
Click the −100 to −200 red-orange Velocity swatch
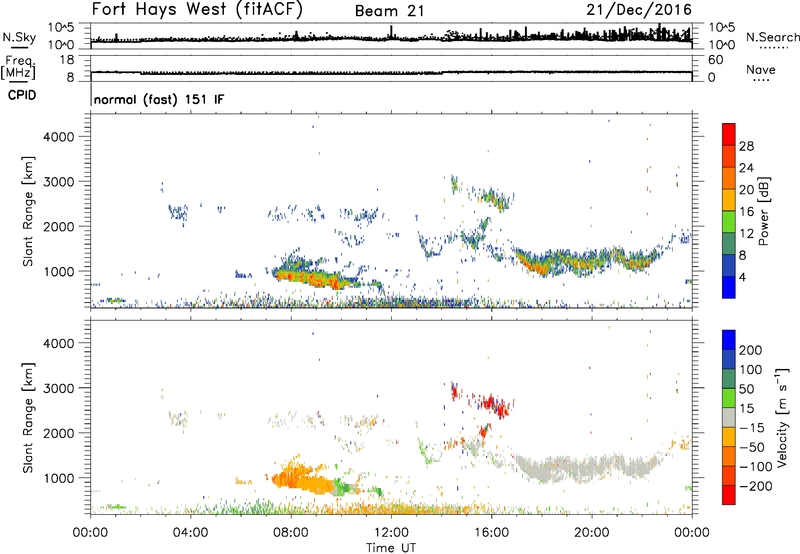729,475
